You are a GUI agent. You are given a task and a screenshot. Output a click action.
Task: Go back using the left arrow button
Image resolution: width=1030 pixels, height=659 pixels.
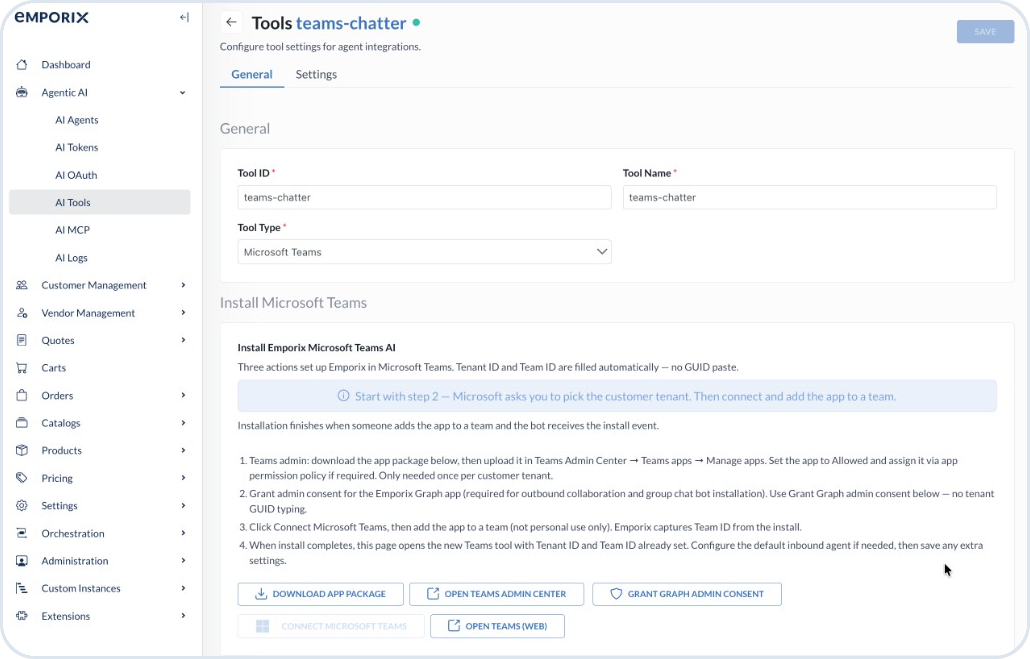[231, 22]
